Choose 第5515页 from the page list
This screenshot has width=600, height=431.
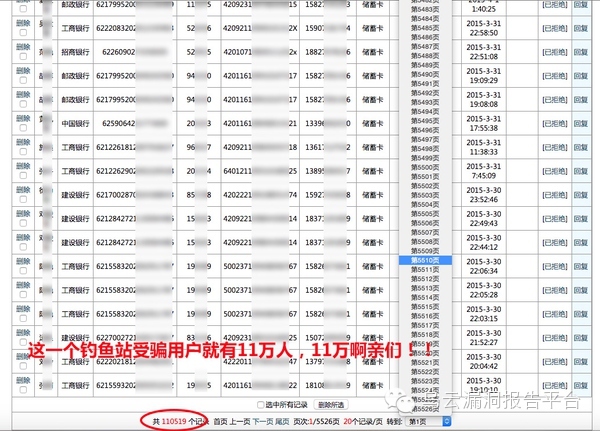[x=425, y=307]
